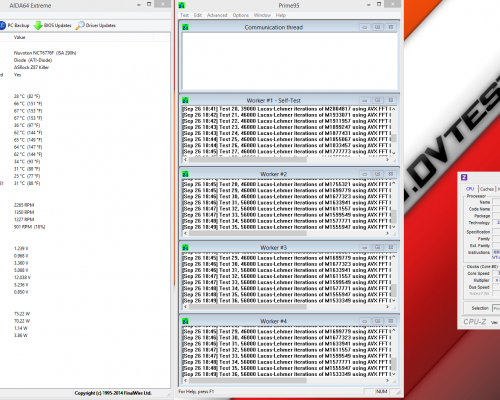Click Worker #2 scroll-down arrow
This screenshot has width=500, height=400.
tap(394, 227)
